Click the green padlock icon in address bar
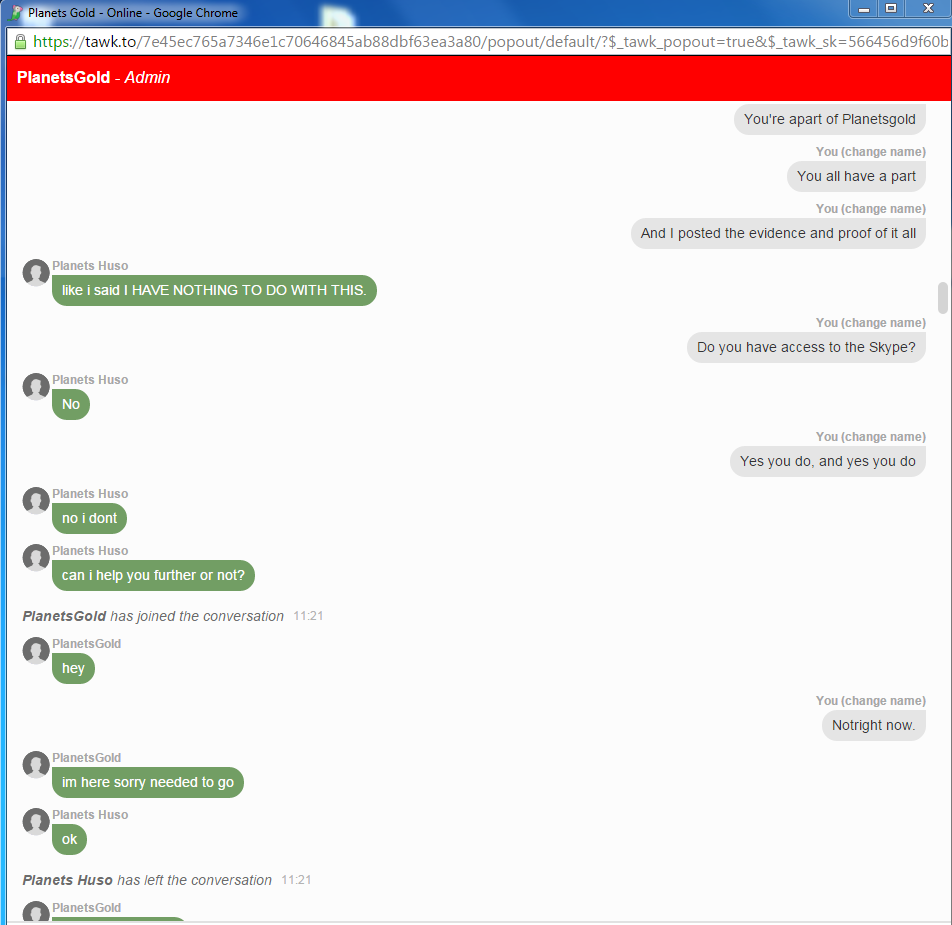The height and width of the screenshot is (925, 952). [20, 42]
